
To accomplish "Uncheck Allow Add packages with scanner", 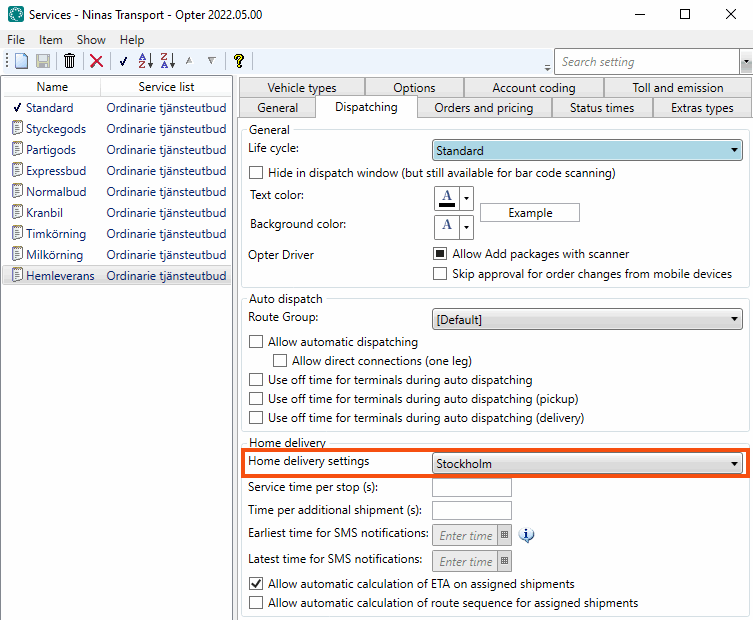I will coord(440,254).
